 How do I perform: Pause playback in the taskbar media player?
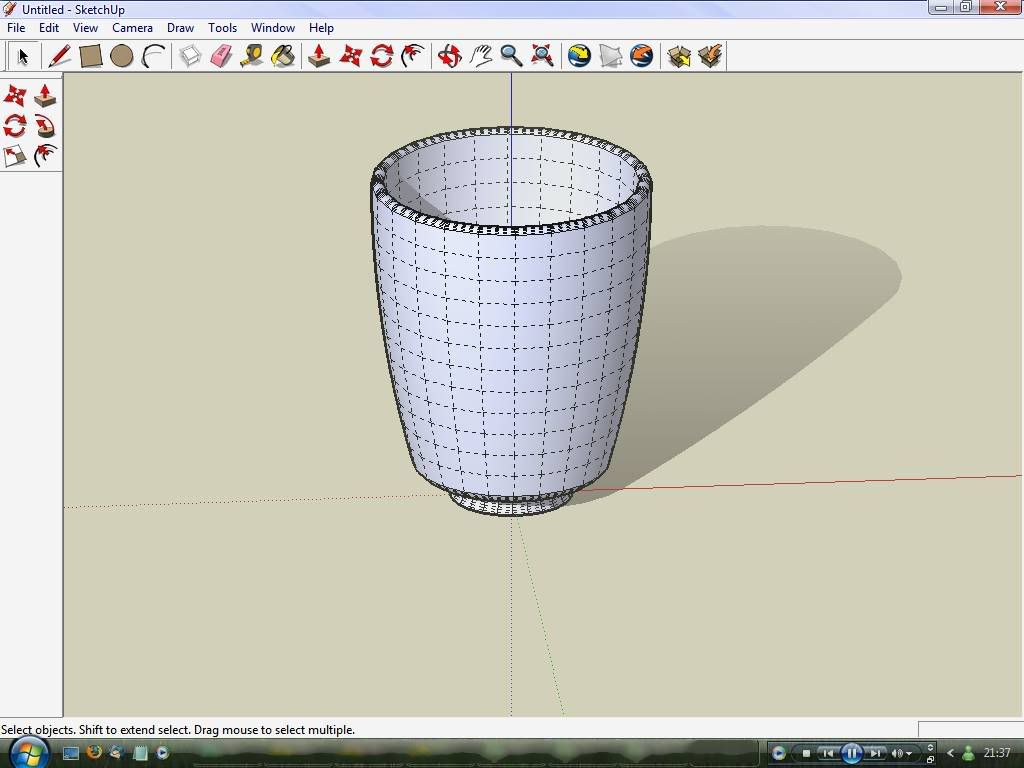(x=851, y=753)
